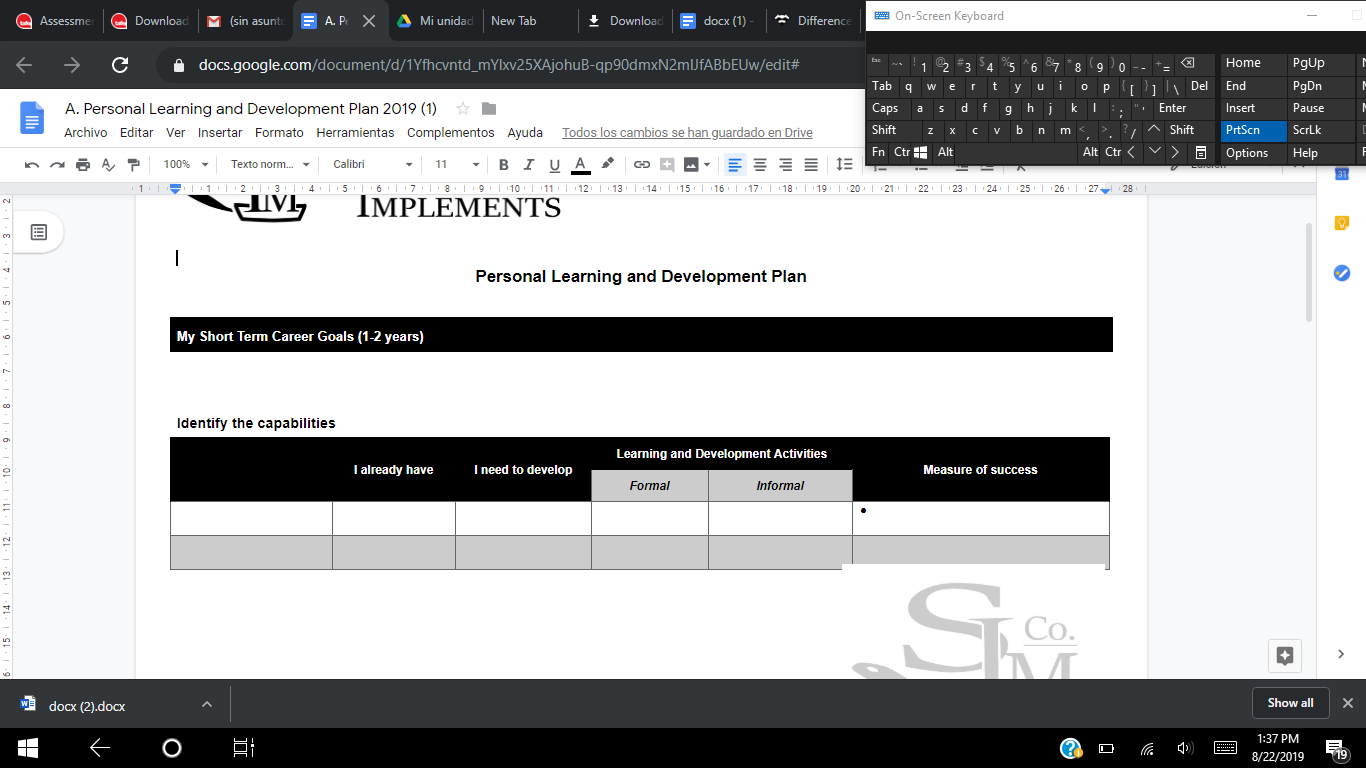The image size is (1366, 768).
Task: Click PrtScn key on On-Screen Keyboard
Action: coord(1254,130)
